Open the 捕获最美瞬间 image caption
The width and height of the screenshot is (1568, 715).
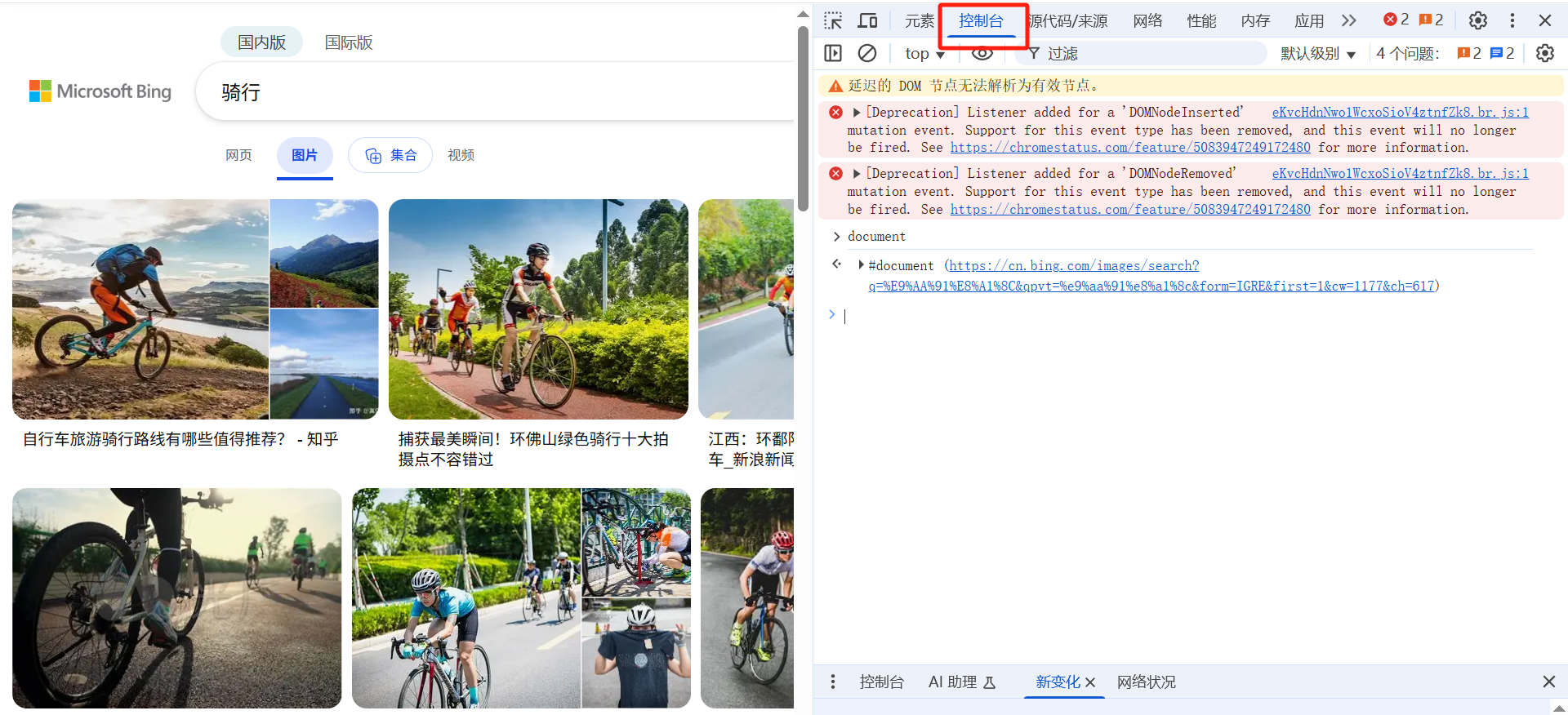click(533, 449)
